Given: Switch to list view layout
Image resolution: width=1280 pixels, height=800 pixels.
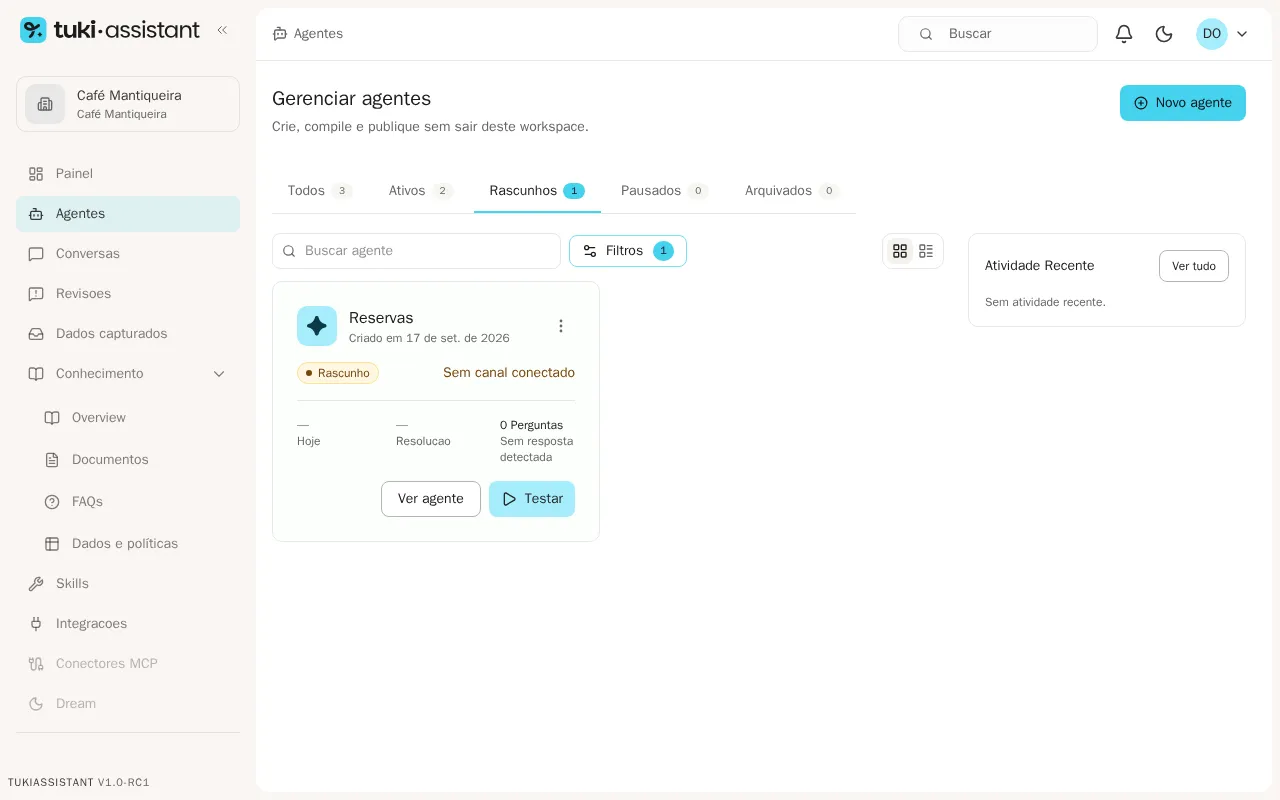Looking at the screenshot, I should tap(926, 251).
